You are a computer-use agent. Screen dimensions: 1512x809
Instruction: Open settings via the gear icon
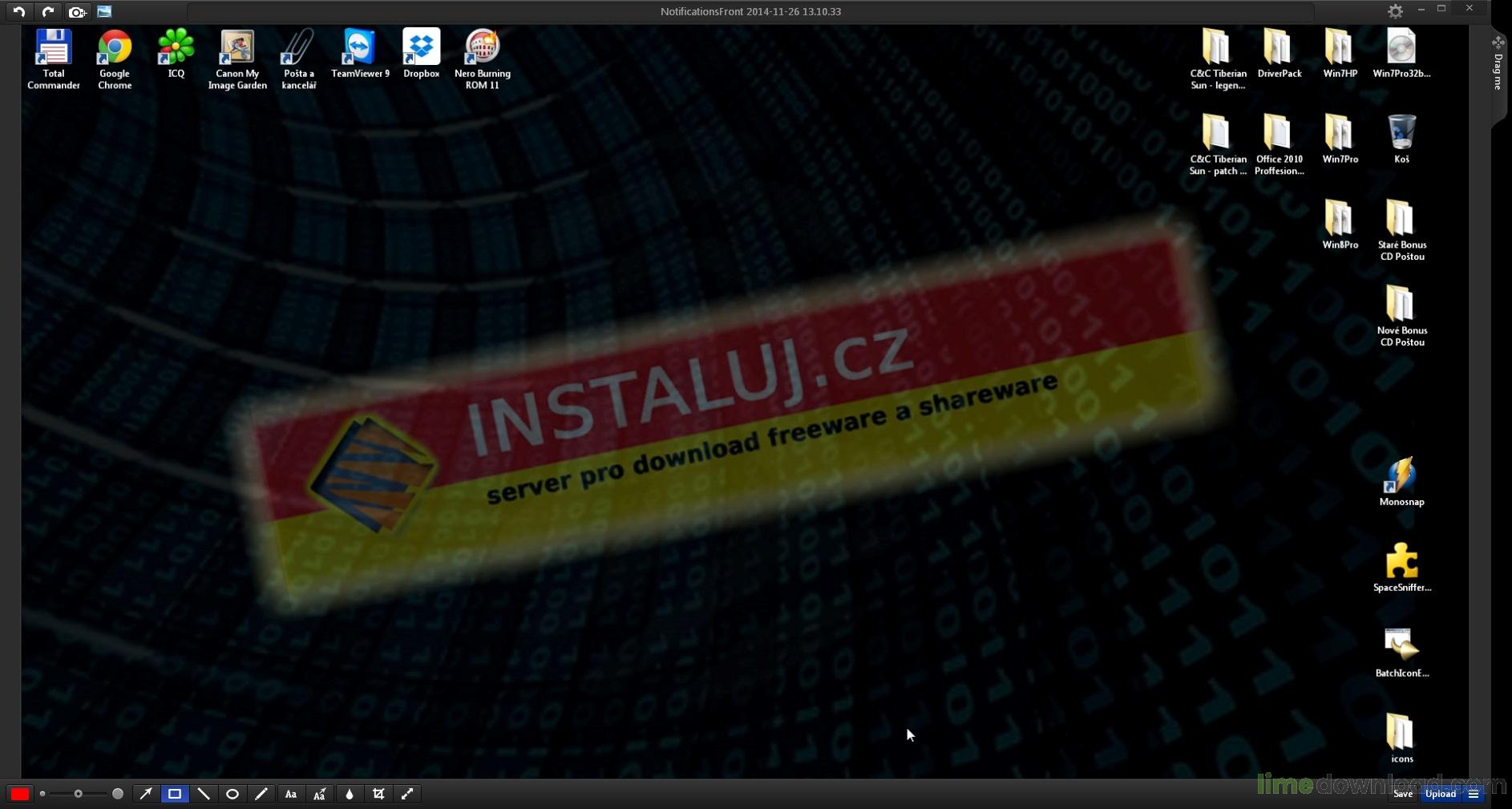tap(1395, 11)
